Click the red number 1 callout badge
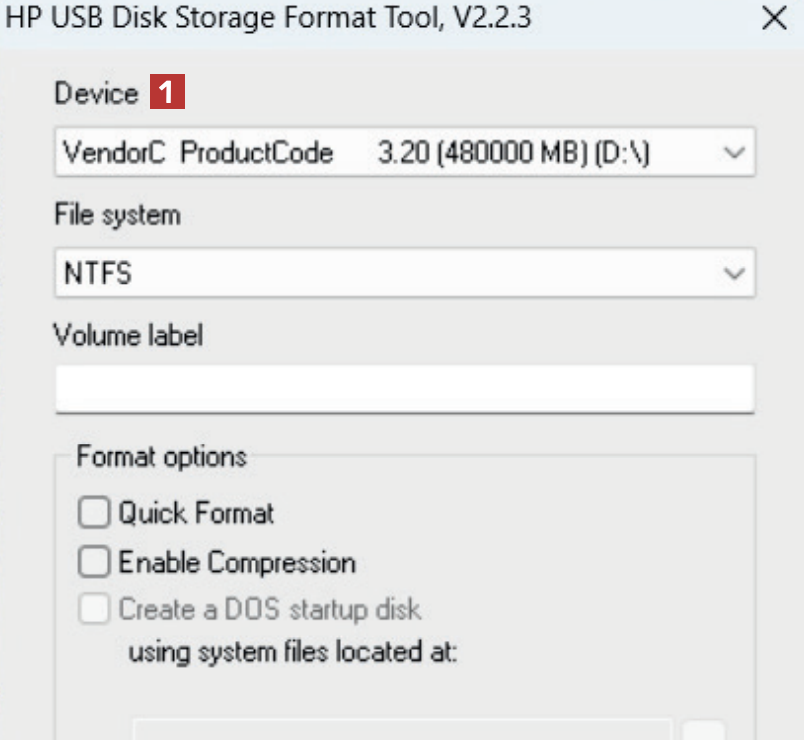The image size is (804, 740). point(167,94)
